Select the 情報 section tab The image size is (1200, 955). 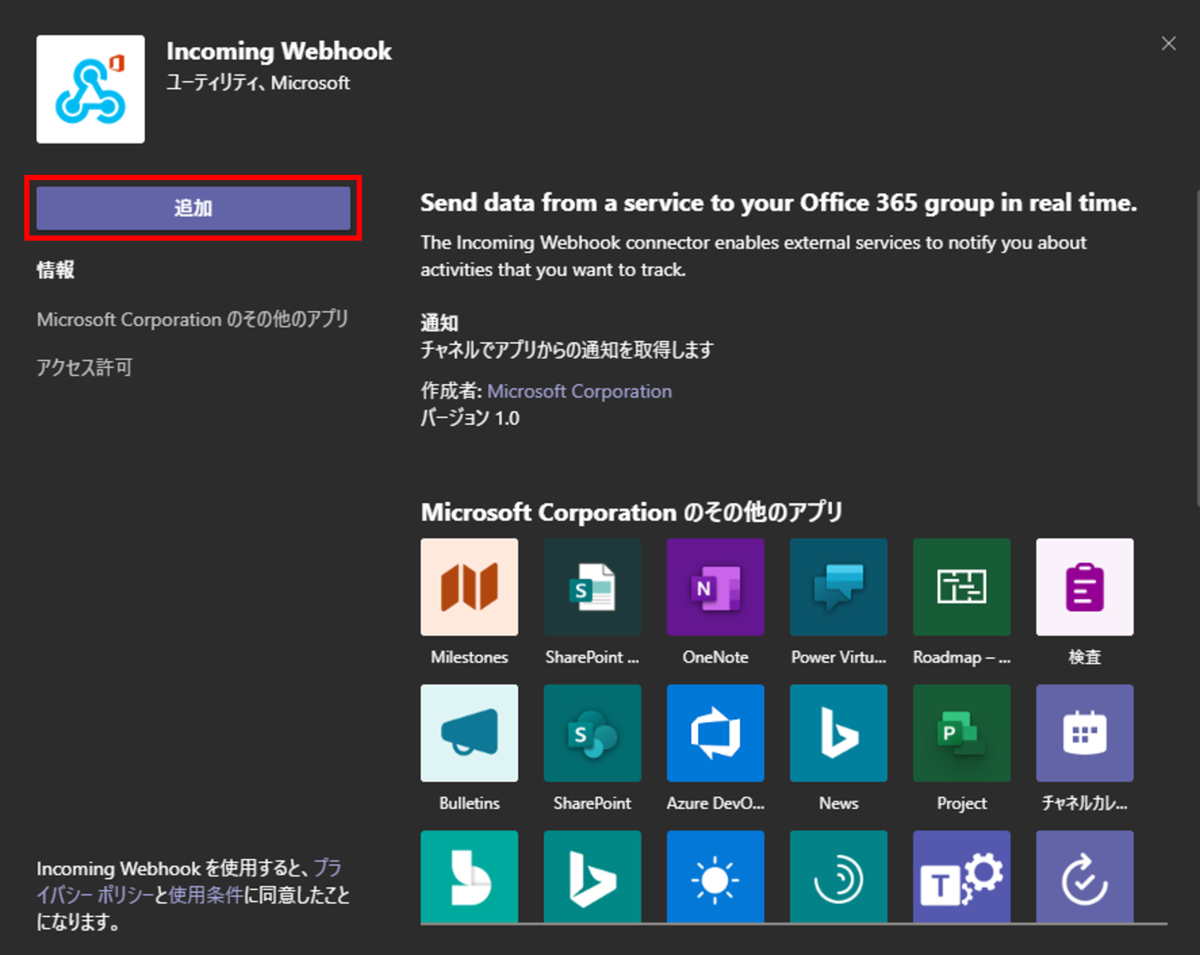(56, 270)
